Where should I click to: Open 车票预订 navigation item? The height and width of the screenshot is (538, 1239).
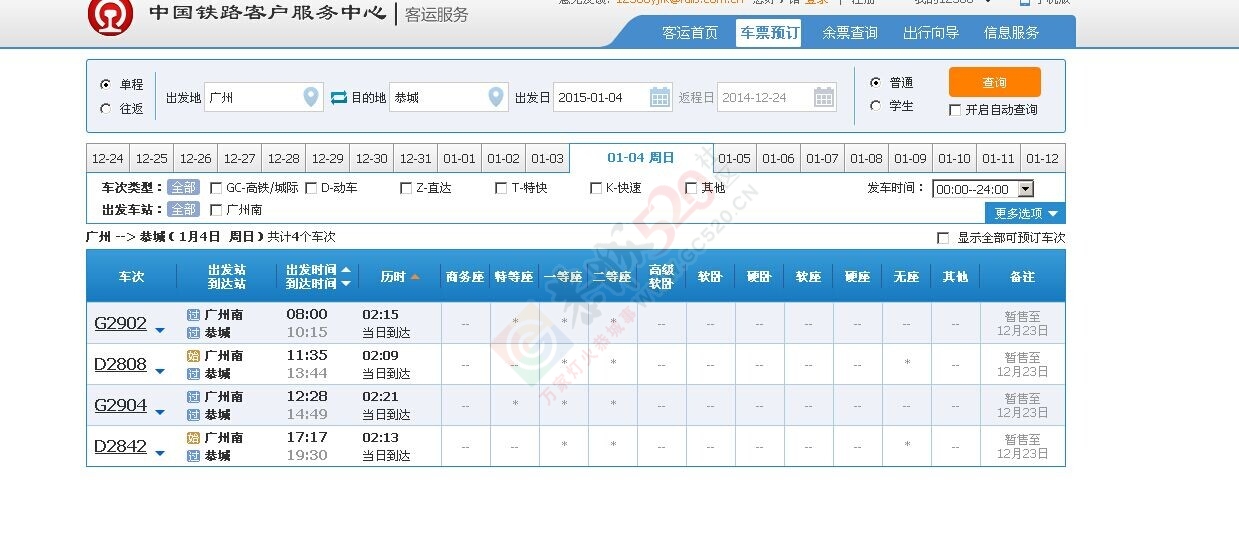[769, 33]
